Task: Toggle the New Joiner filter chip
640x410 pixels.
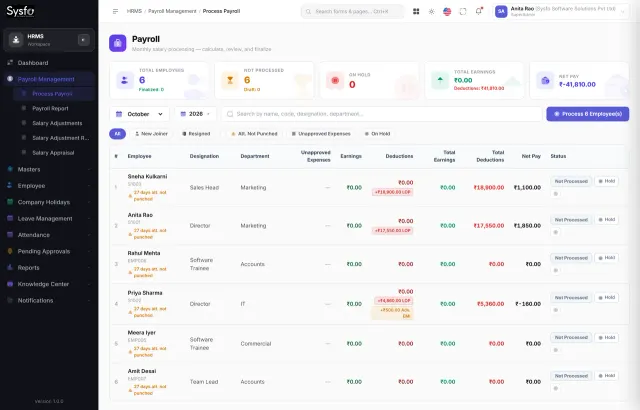Action: pos(151,134)
